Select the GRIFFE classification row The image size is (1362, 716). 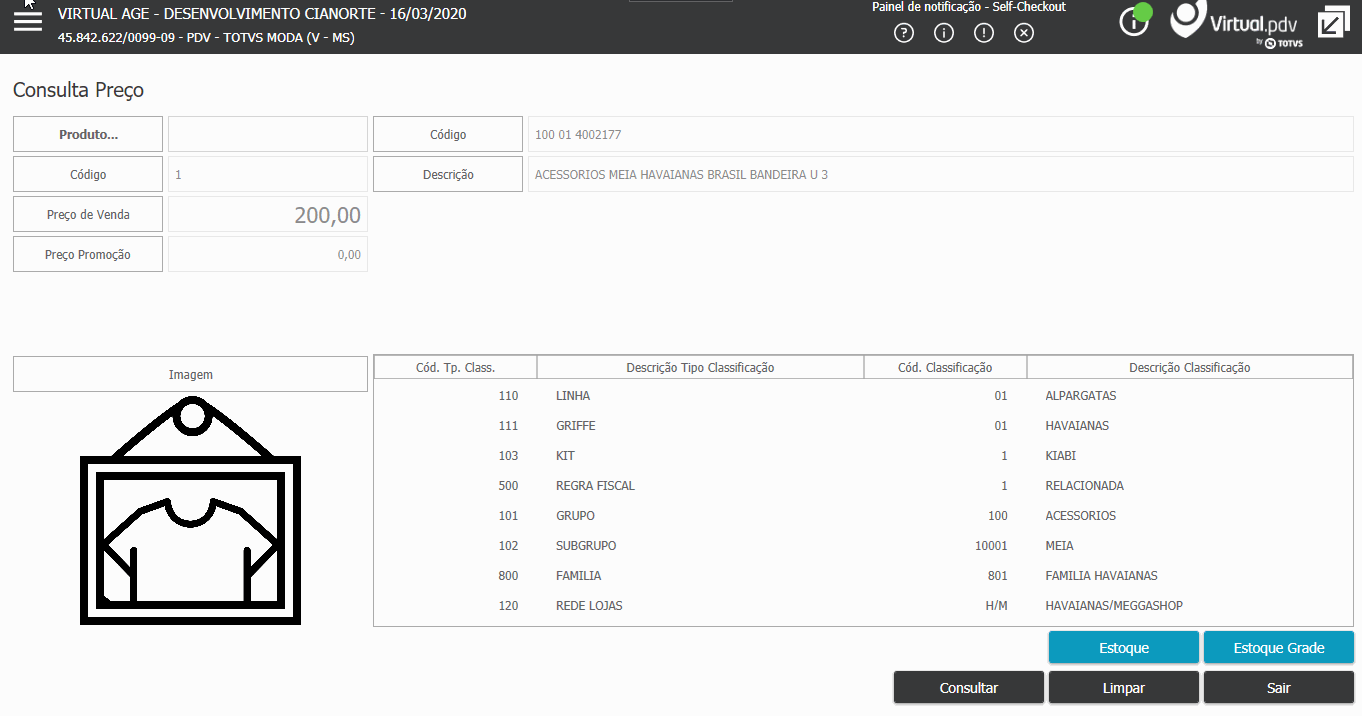click(863, 426)
